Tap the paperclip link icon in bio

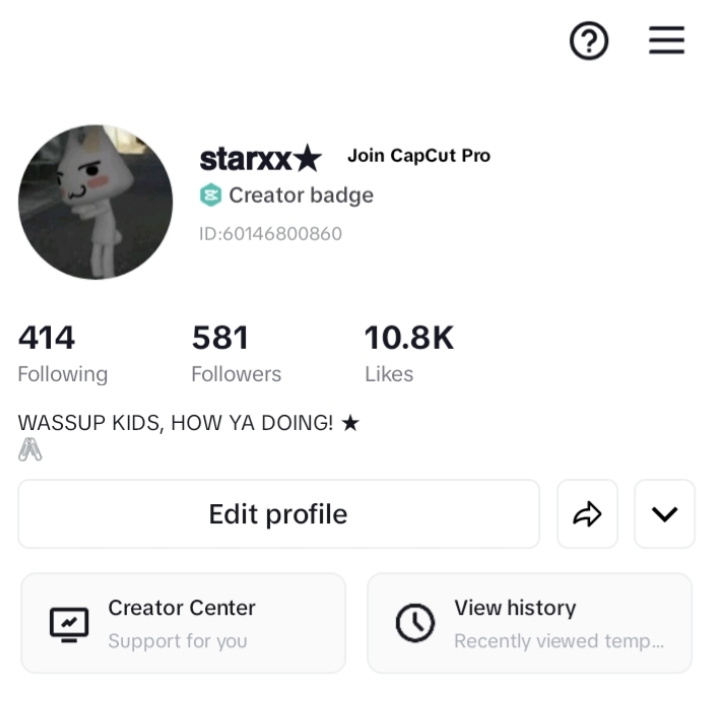click(x=30, y=449)
